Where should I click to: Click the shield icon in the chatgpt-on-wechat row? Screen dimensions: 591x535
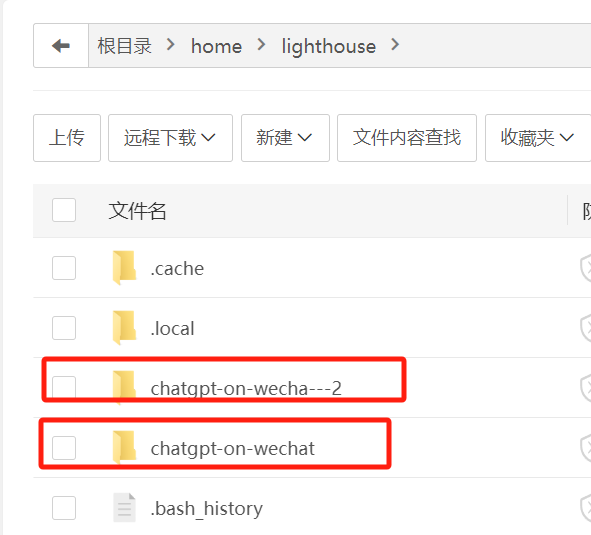[585, 448]
